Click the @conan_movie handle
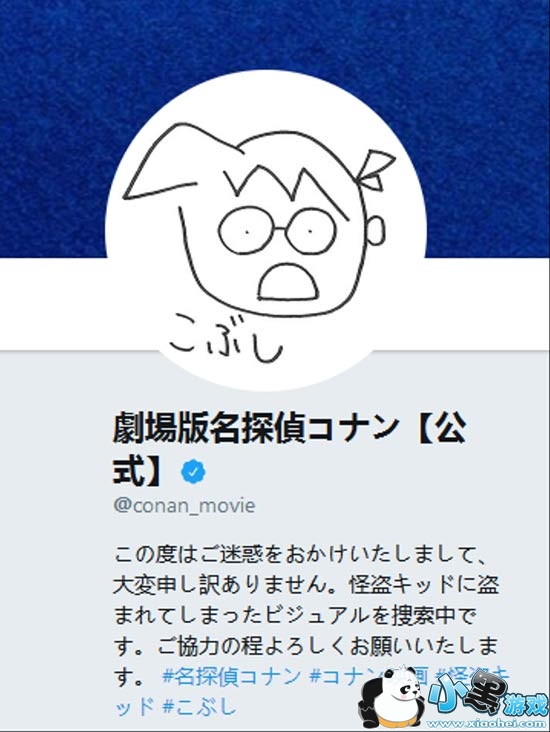550x732 pixels. [185, 506]
